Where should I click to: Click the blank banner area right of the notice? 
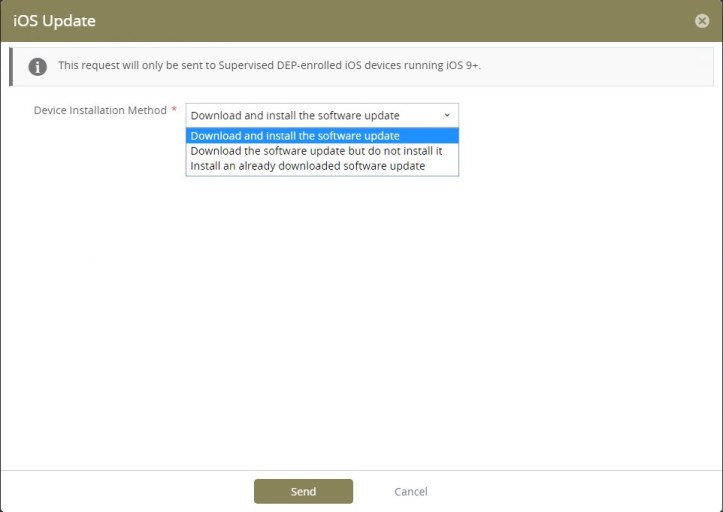point(600,66)
